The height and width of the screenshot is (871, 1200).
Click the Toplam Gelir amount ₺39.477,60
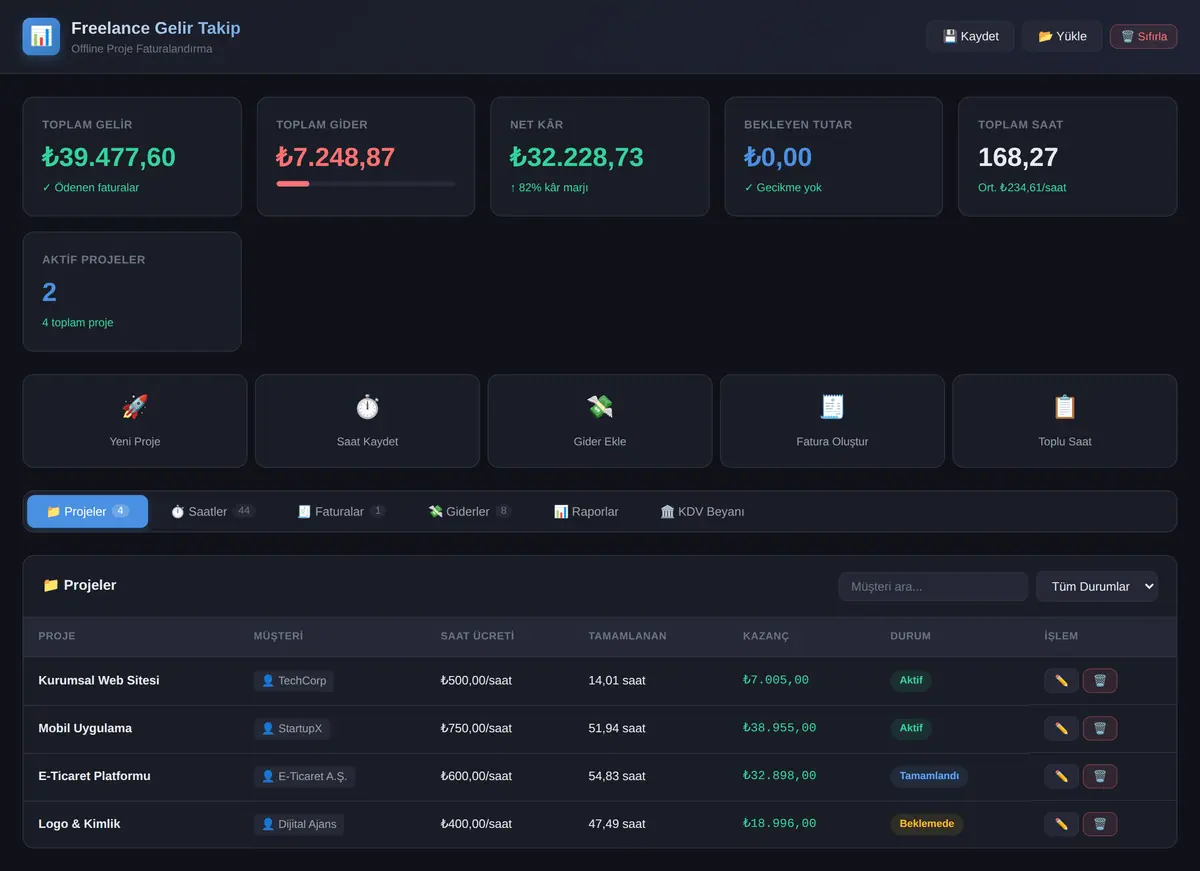(109, 157)
